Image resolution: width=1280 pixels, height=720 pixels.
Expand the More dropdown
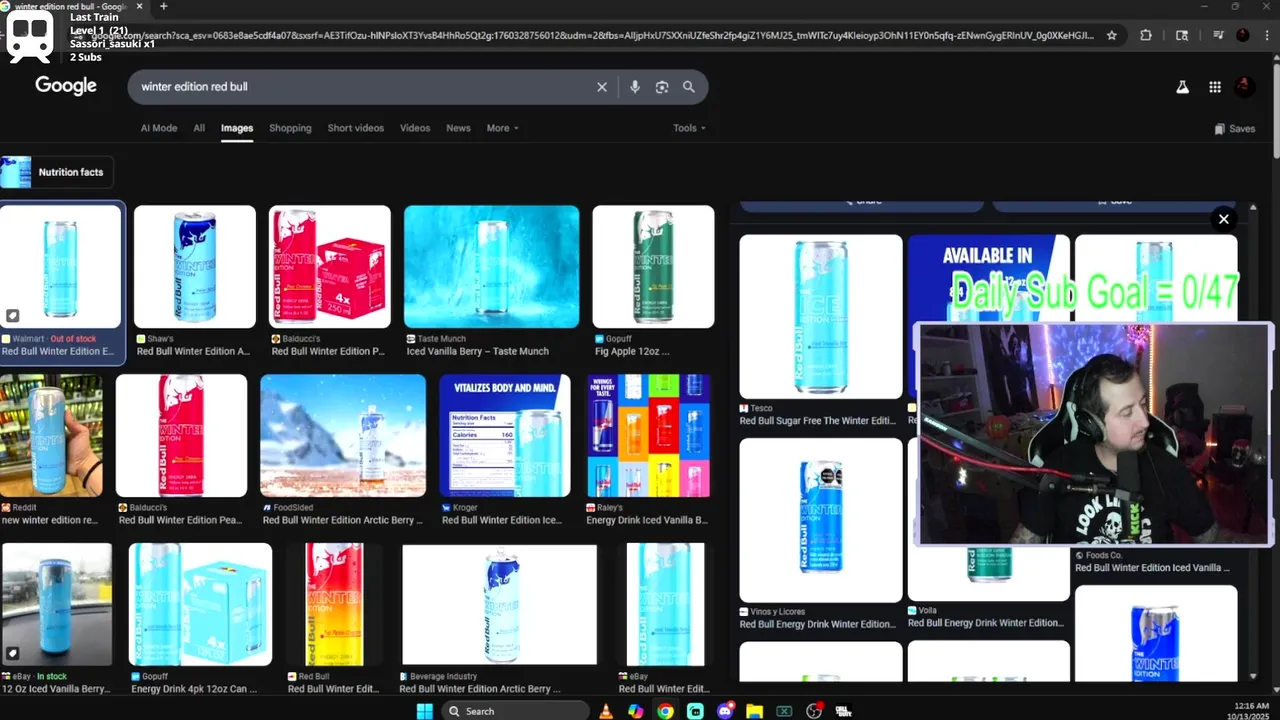coord(503,128)
